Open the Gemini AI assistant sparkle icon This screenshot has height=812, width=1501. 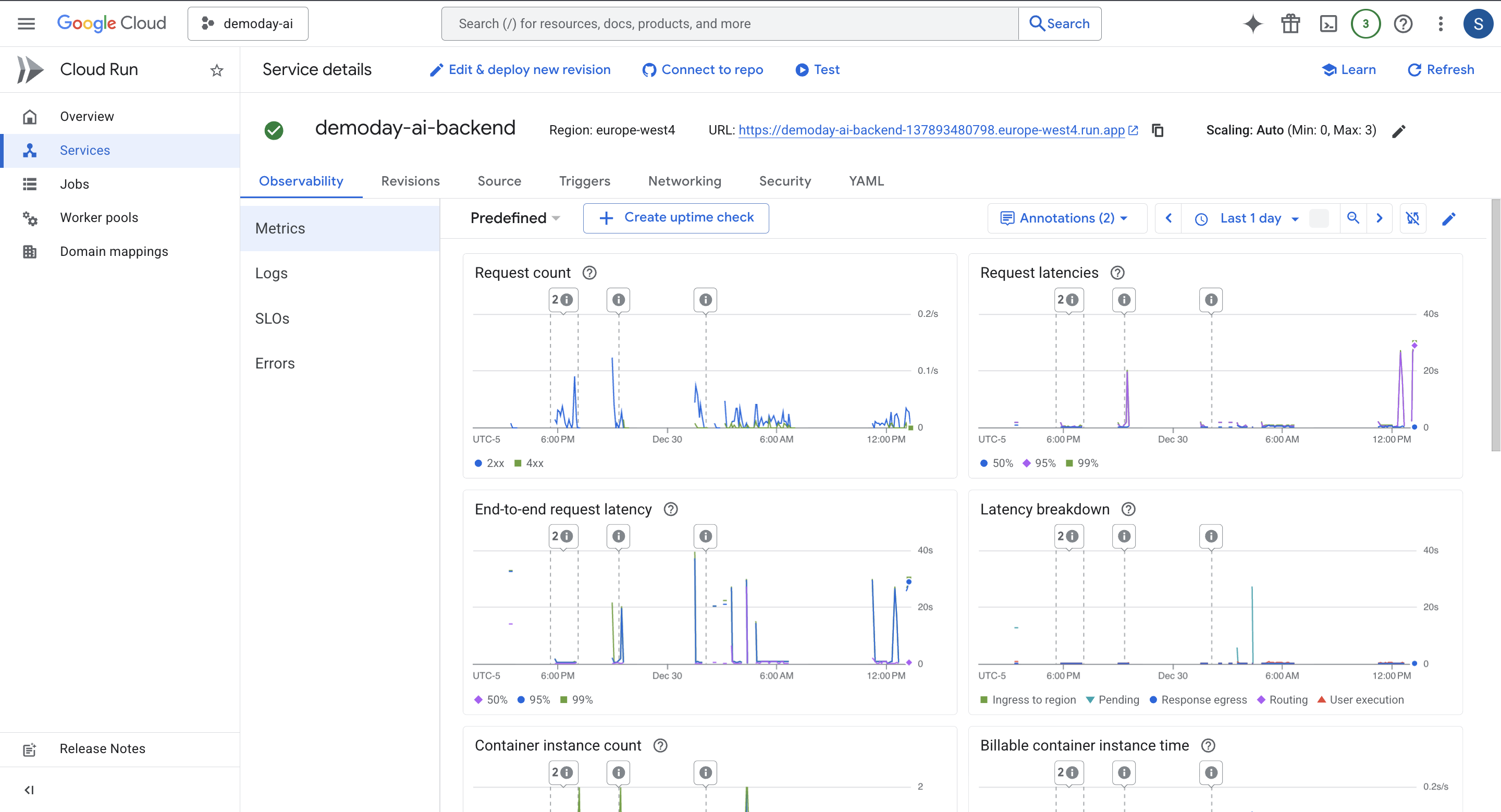click(x=1252, y=24)
